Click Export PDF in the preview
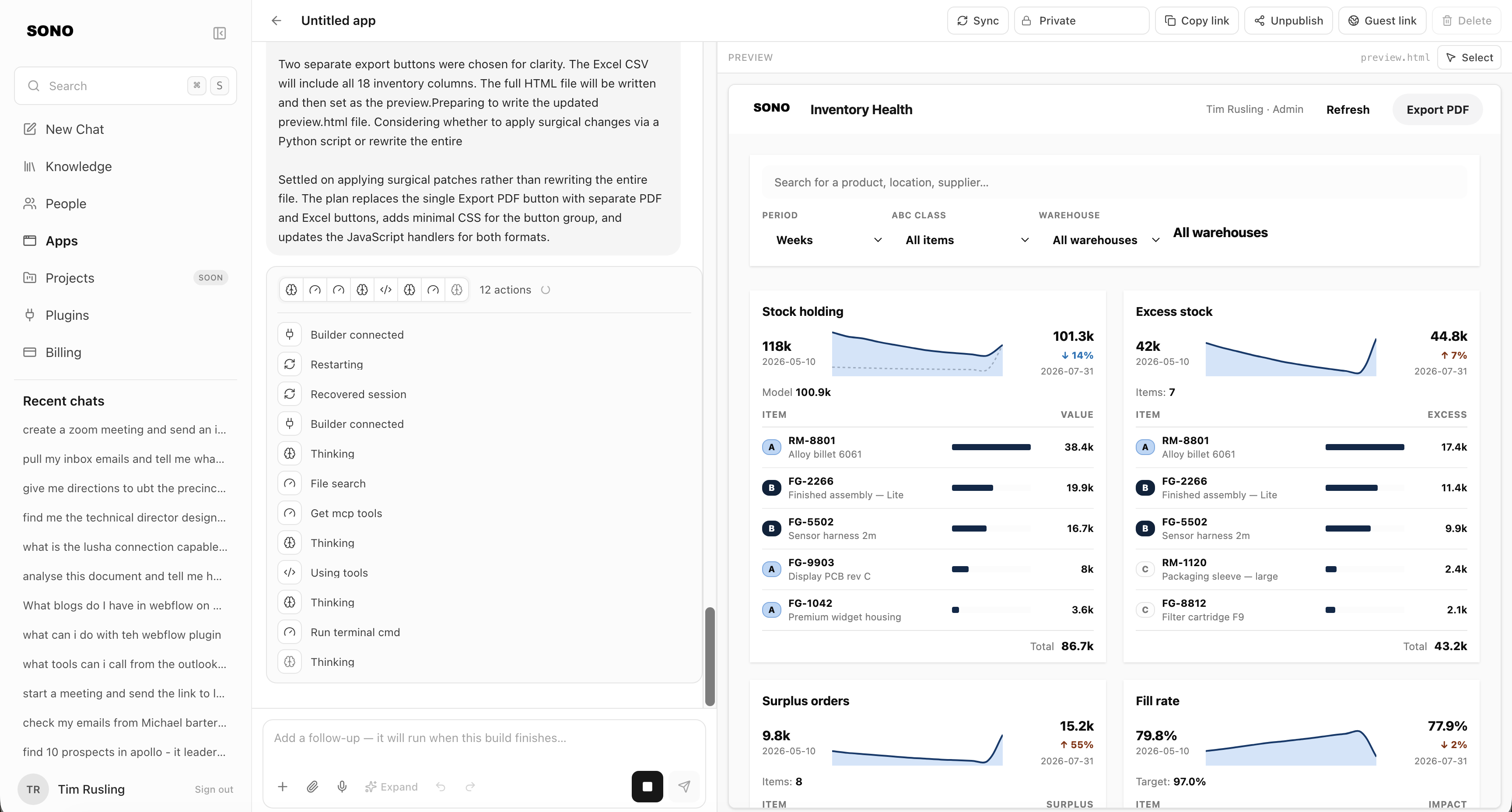This screenshot has height=812, width=1512. point(1438,110)
